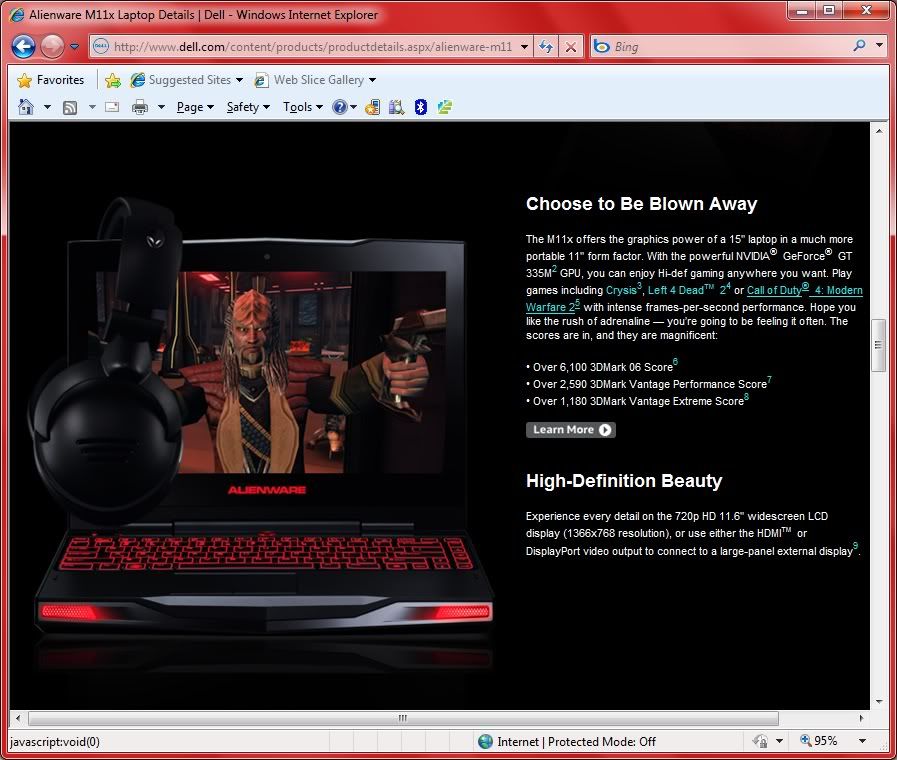Expand the Feeds dropdown arrow
897x760 pixels.
[x=92, y=107]
